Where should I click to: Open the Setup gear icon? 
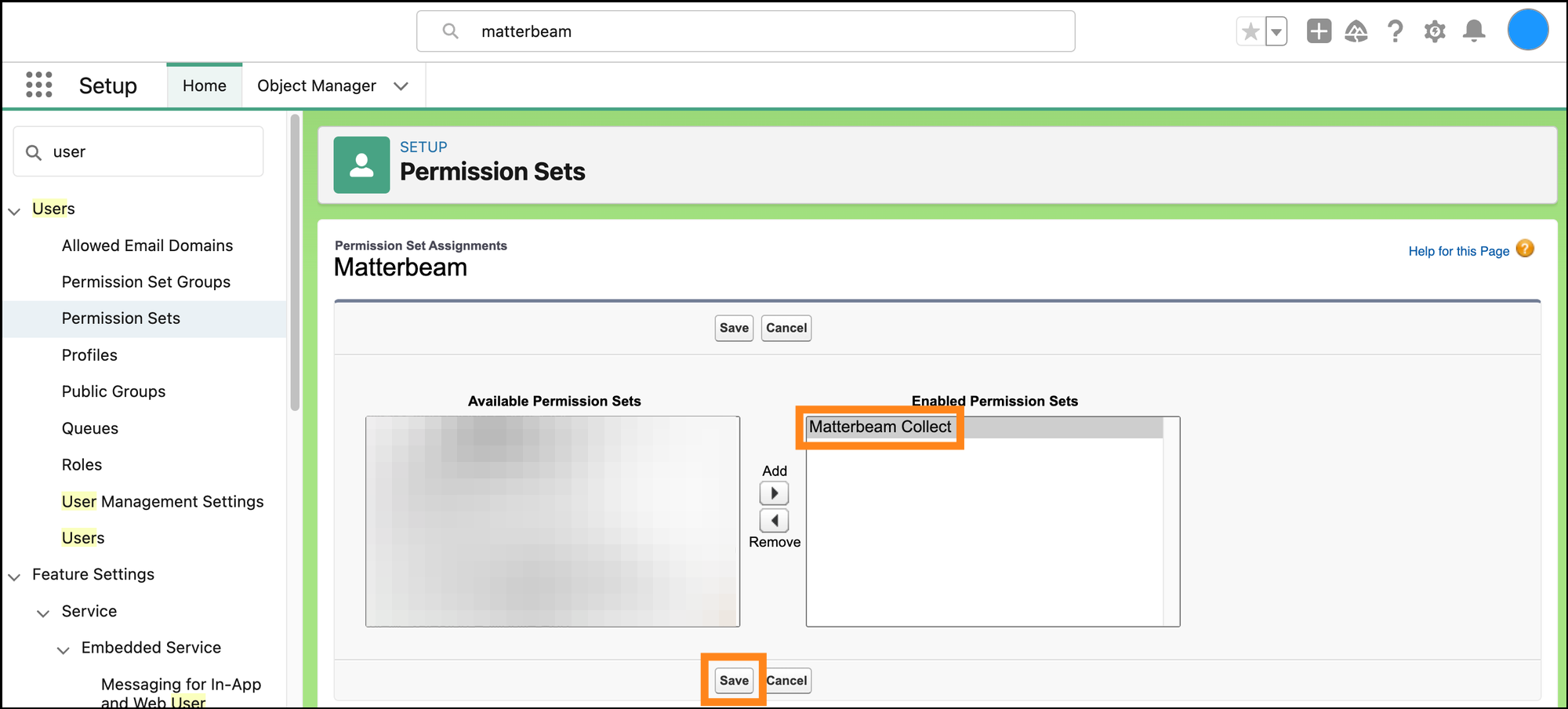pyautogui.click(x=1435, y=31)
